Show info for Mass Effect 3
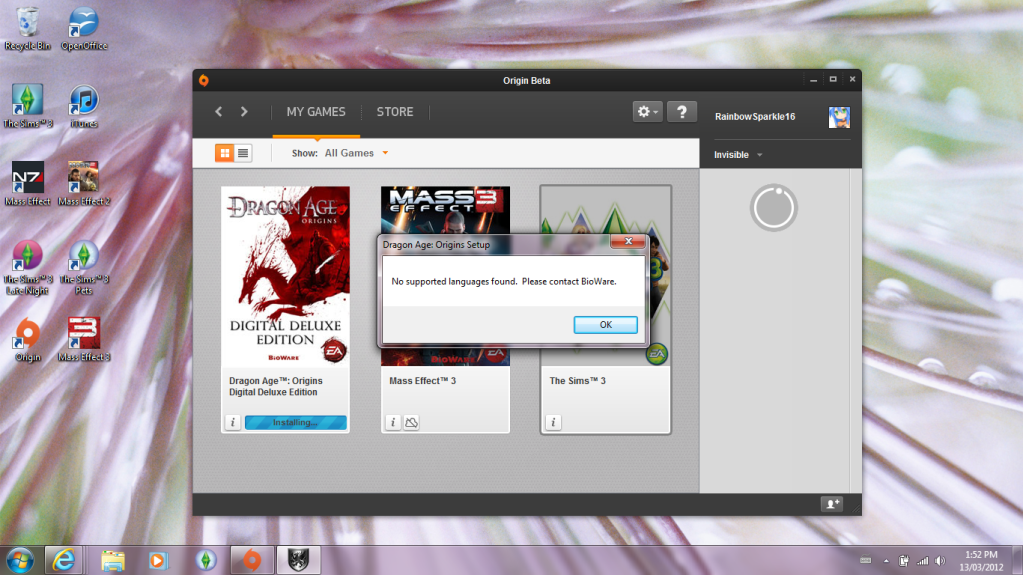Screen dimensions: 1023x575 point(392,423)
